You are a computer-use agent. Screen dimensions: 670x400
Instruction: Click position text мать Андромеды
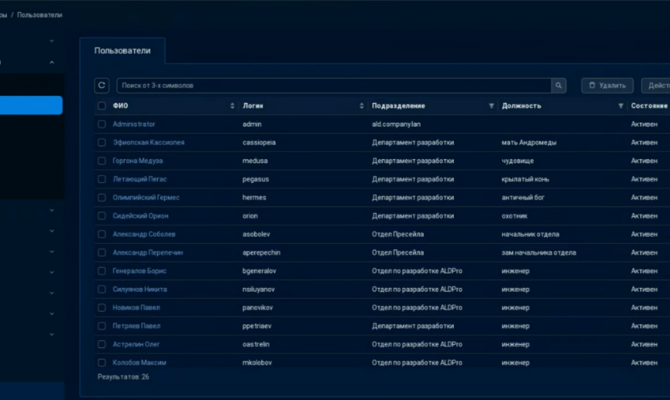(x=529, y=142)
